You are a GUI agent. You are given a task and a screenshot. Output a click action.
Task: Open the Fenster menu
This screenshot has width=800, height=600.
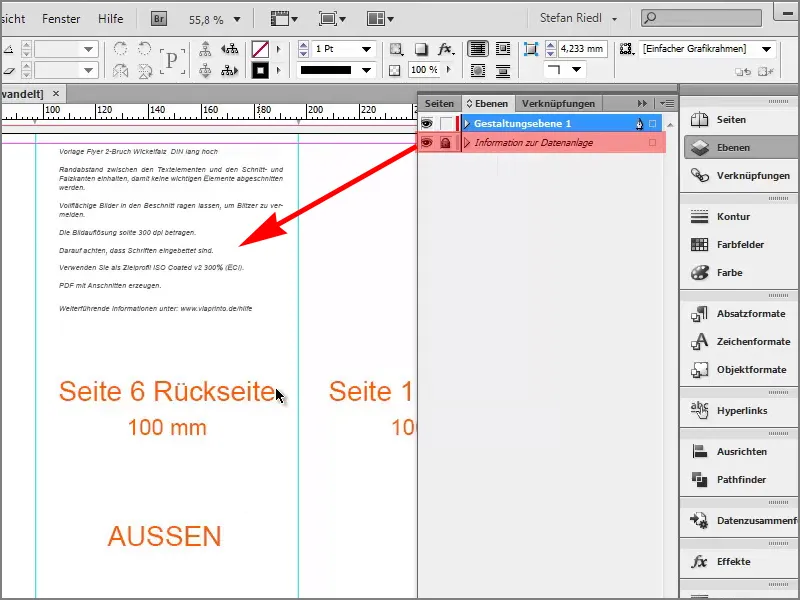[x=61, y=19]
